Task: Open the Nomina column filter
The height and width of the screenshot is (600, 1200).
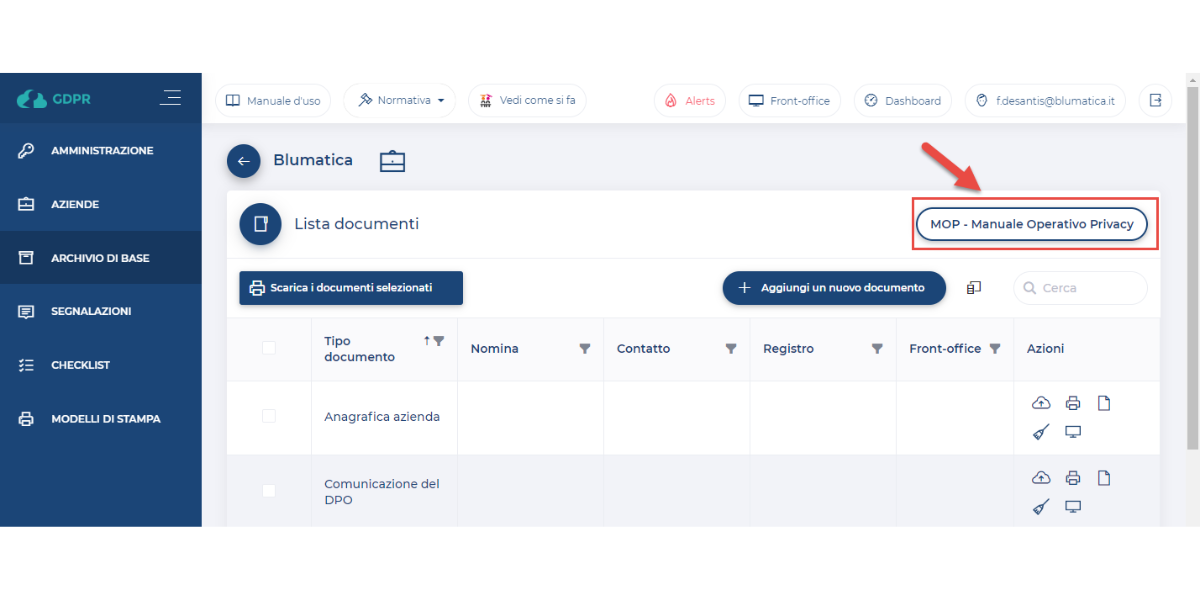Action: pos(585,349)
